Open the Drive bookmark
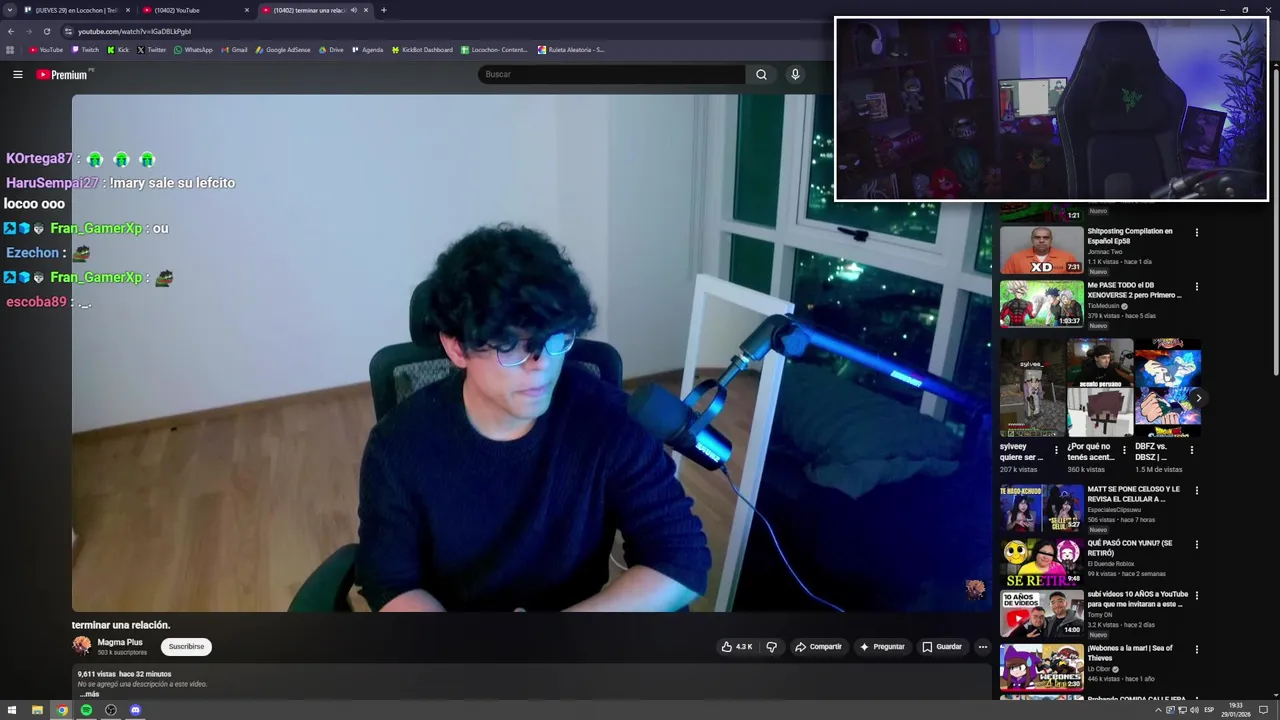This screenshot has width=1280, height=720. pos(330,50)
